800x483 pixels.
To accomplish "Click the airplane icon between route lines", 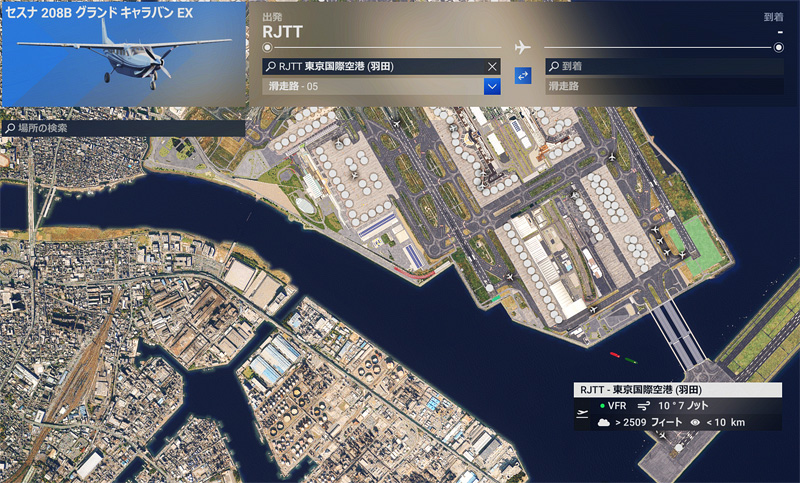I will click(x=522, y=47).
